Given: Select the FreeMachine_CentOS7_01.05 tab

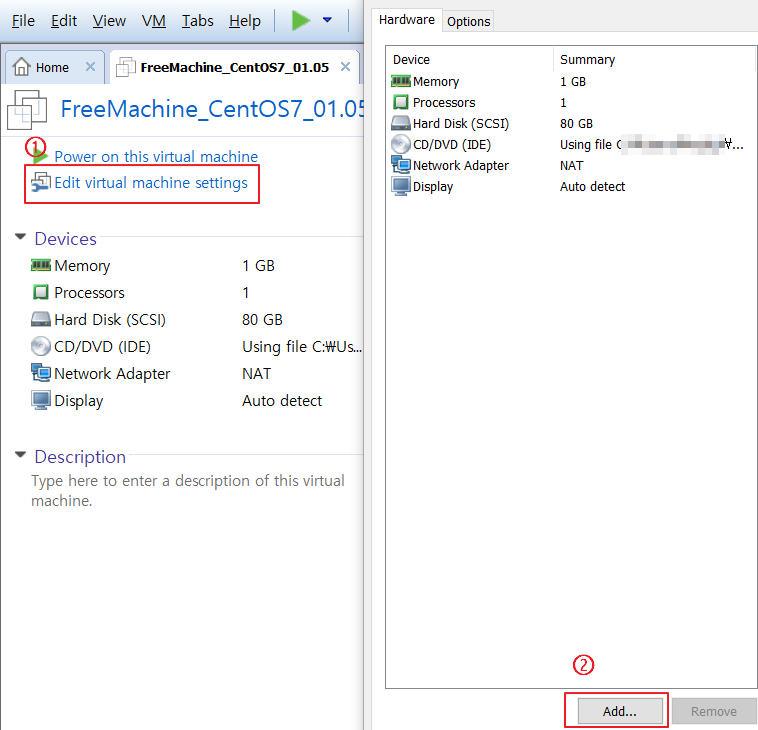Looking at the screenshot, I should [x=234, y=67].
